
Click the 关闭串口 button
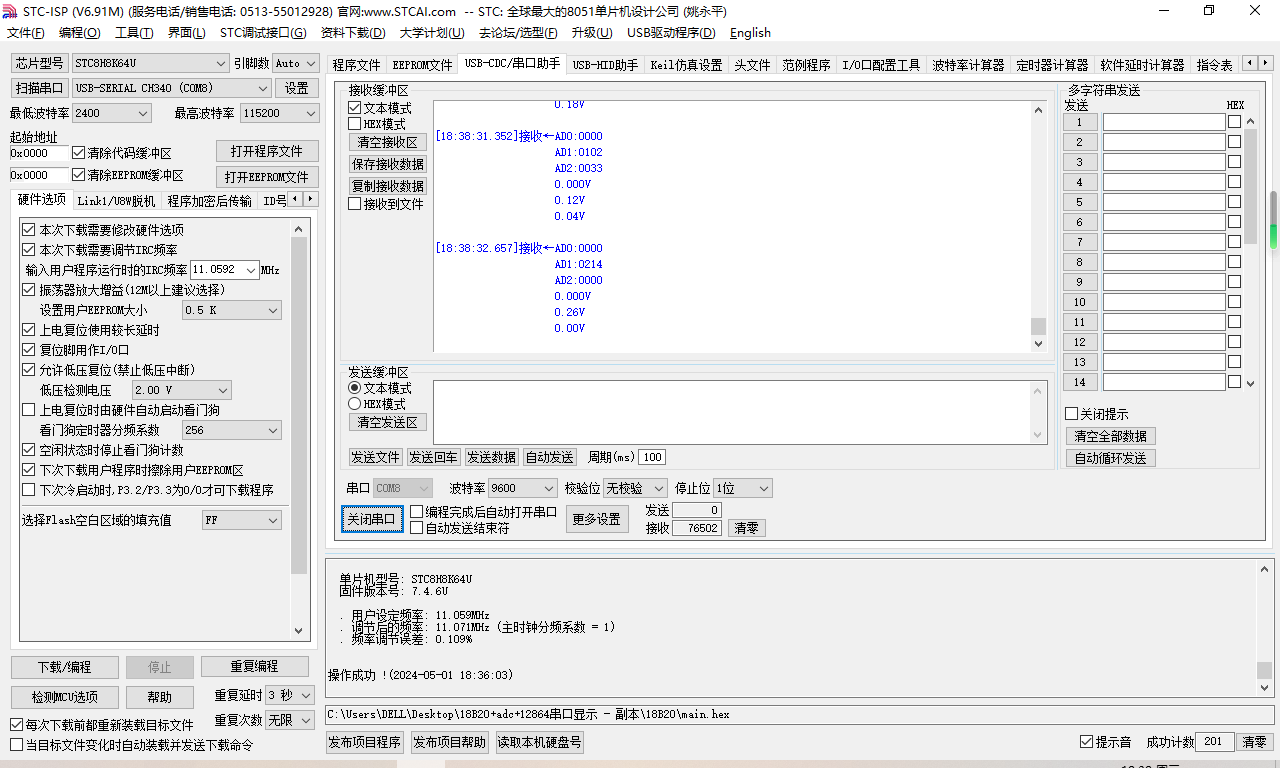[x=372, y=519]
